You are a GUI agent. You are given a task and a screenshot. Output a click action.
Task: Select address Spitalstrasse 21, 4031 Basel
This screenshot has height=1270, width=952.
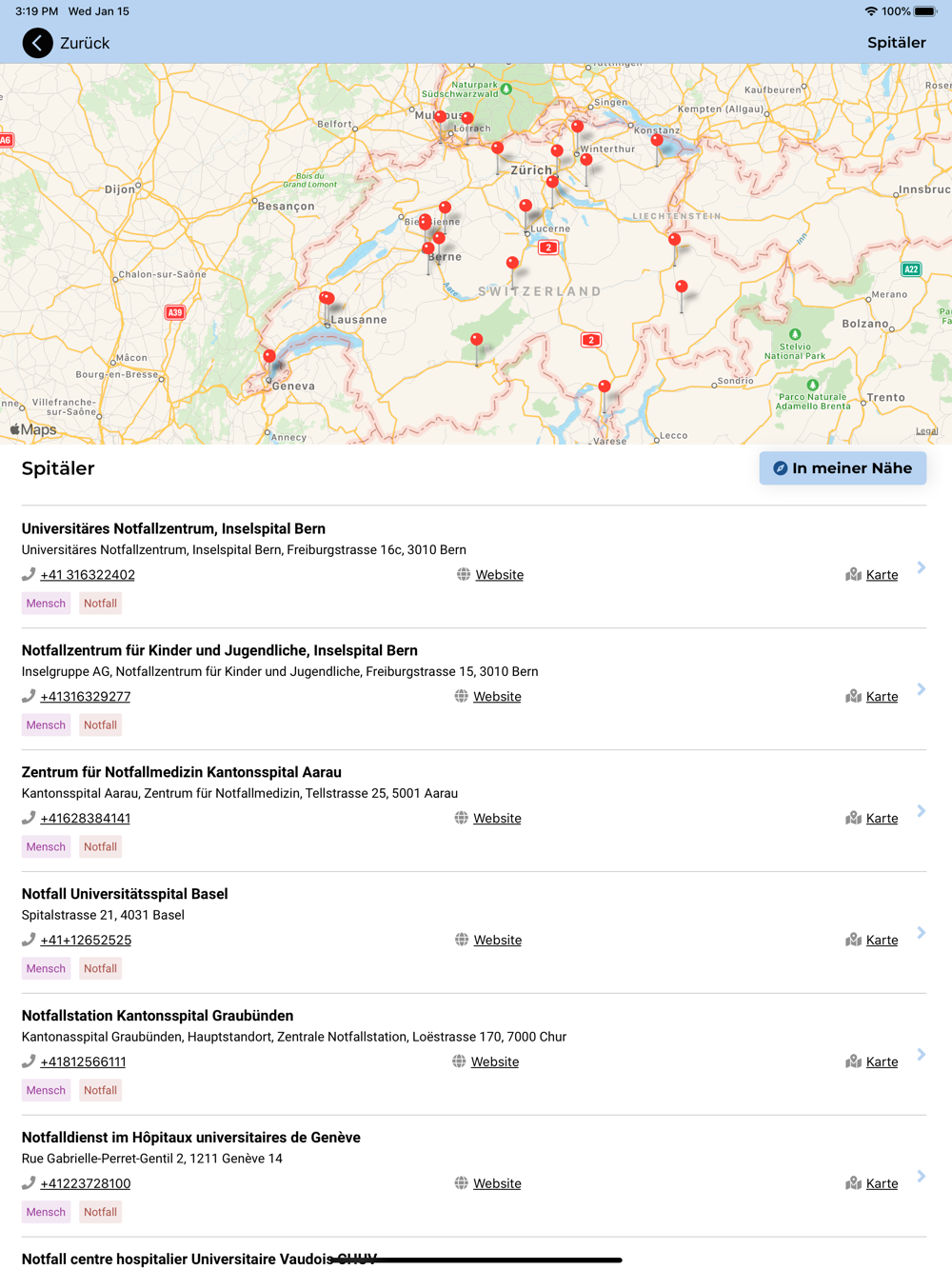[x=103, y=916]
